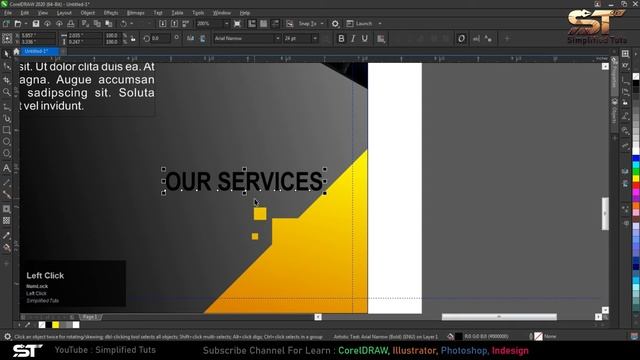Toggle Italic text formatting
Image resolution: width=640 pixels, height=360 pixels.
click(x=353, y=38)
